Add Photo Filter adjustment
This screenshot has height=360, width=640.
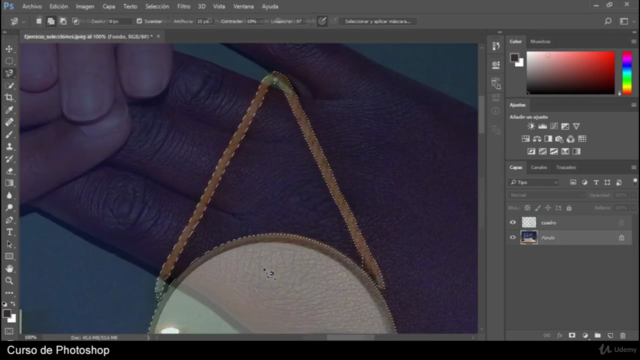point(559,139)
